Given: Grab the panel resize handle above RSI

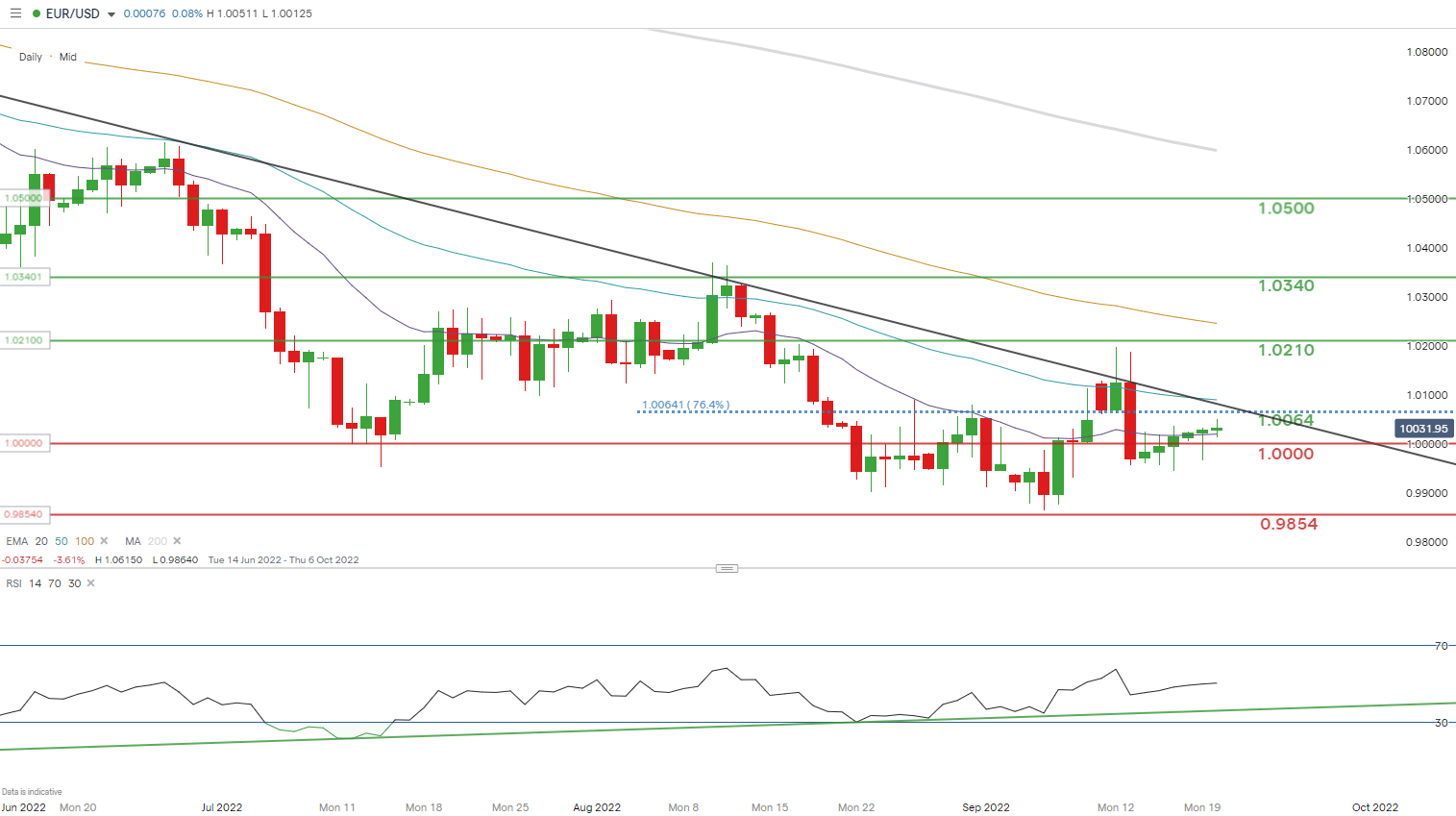Looking at the screenshot, I should coord(728,568).
